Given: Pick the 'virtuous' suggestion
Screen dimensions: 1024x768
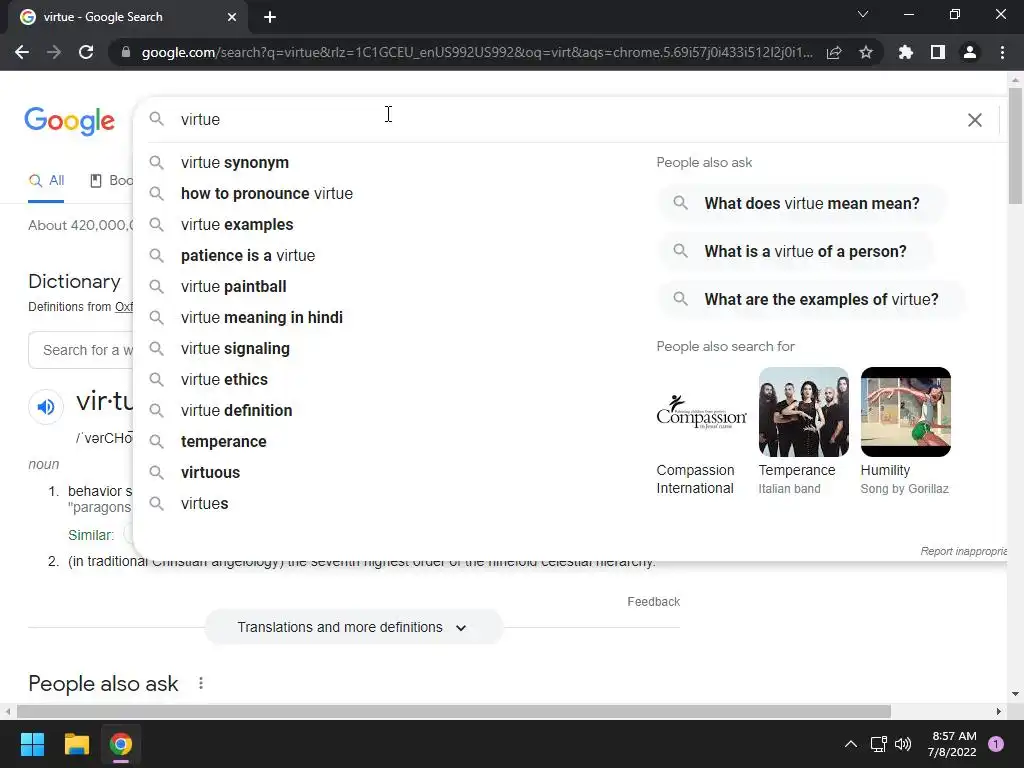Looking at the screenshot, I should tap(210, 473).
